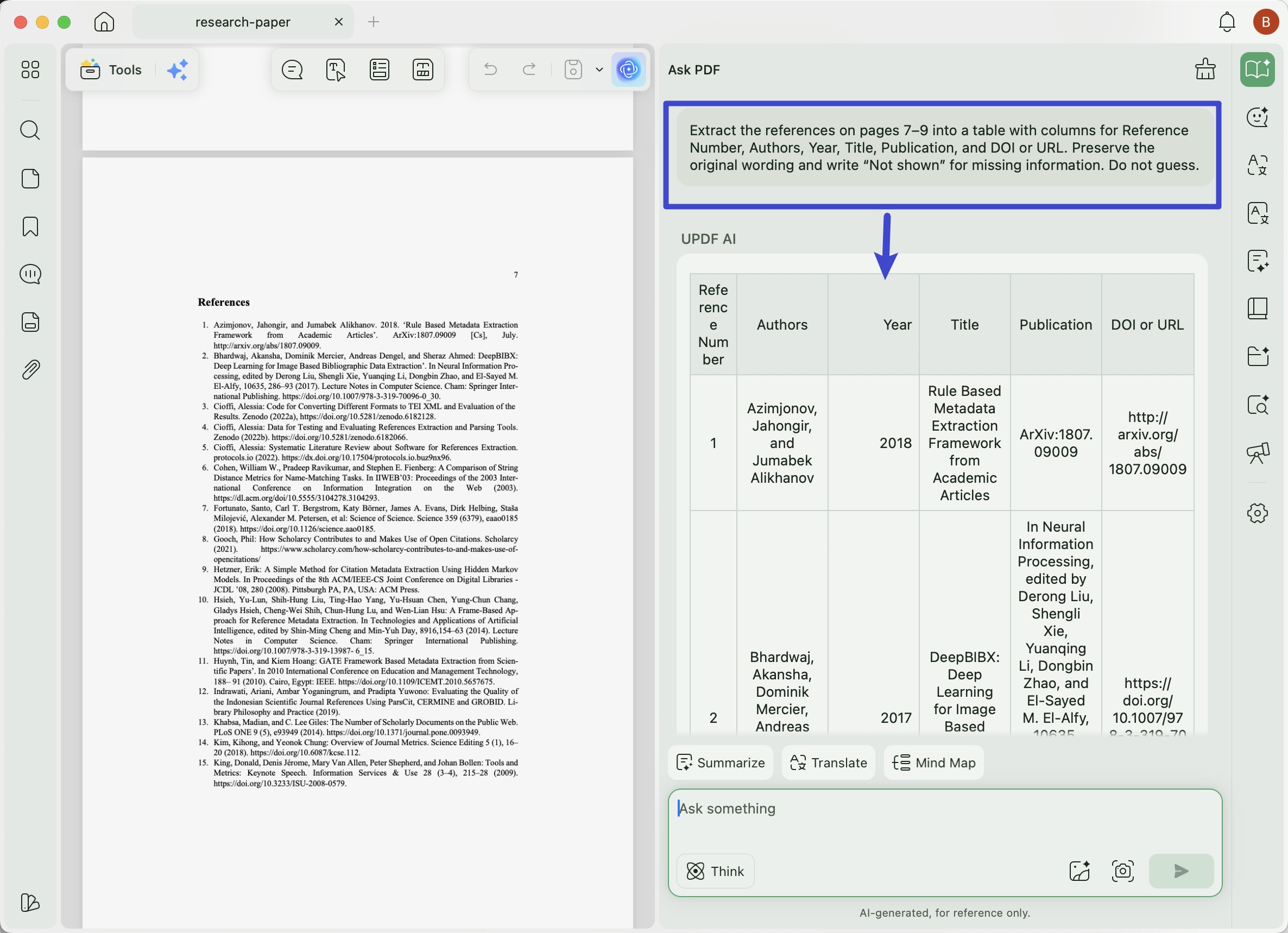Screen dimensions: 1288x933
Task: Open the AI sparkle tool next to Tools
Action: pyautogui.click(x=178, y=70)
